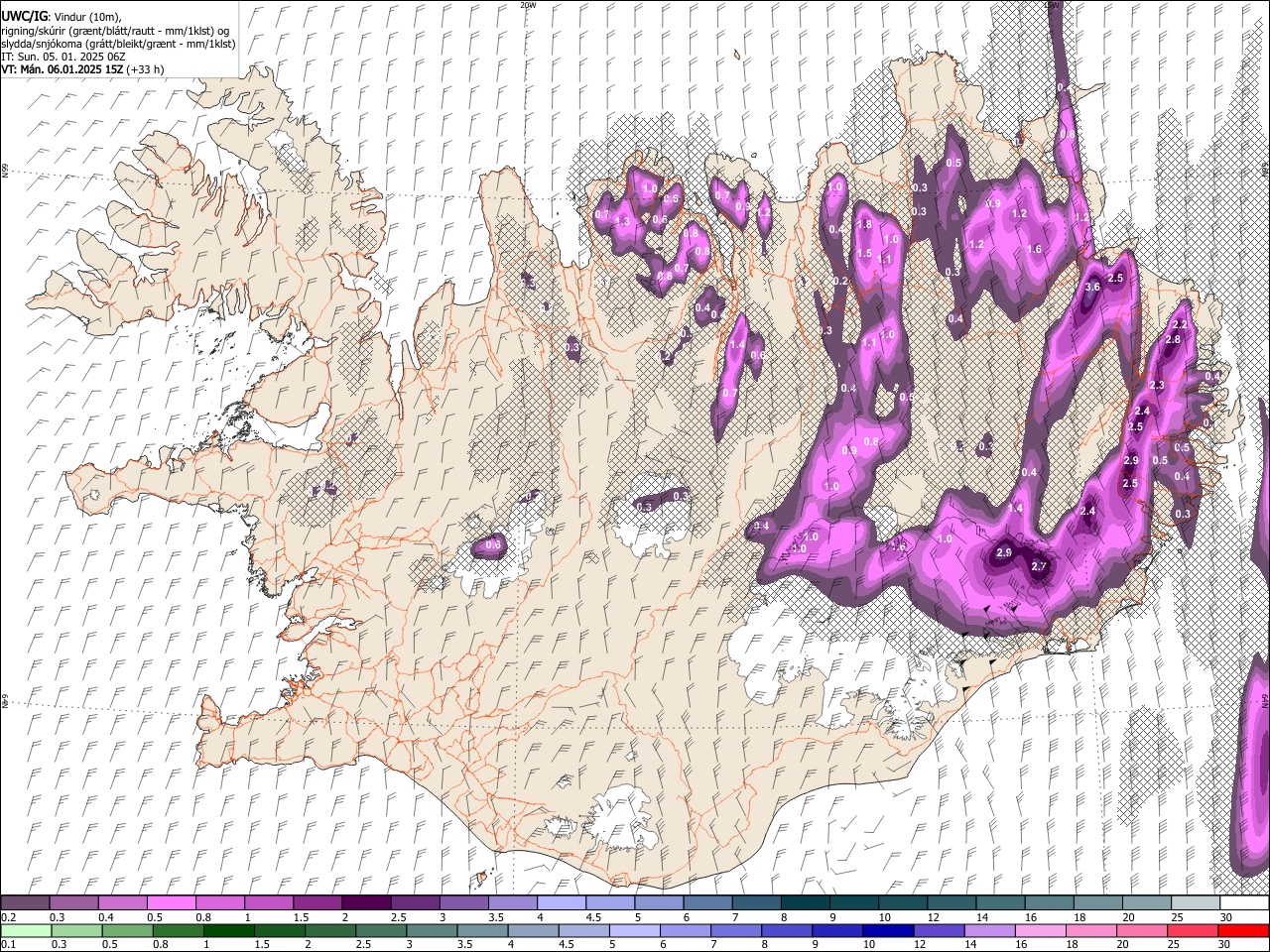Pick the 12 violet swatch in rain scale

click(939, 931)
